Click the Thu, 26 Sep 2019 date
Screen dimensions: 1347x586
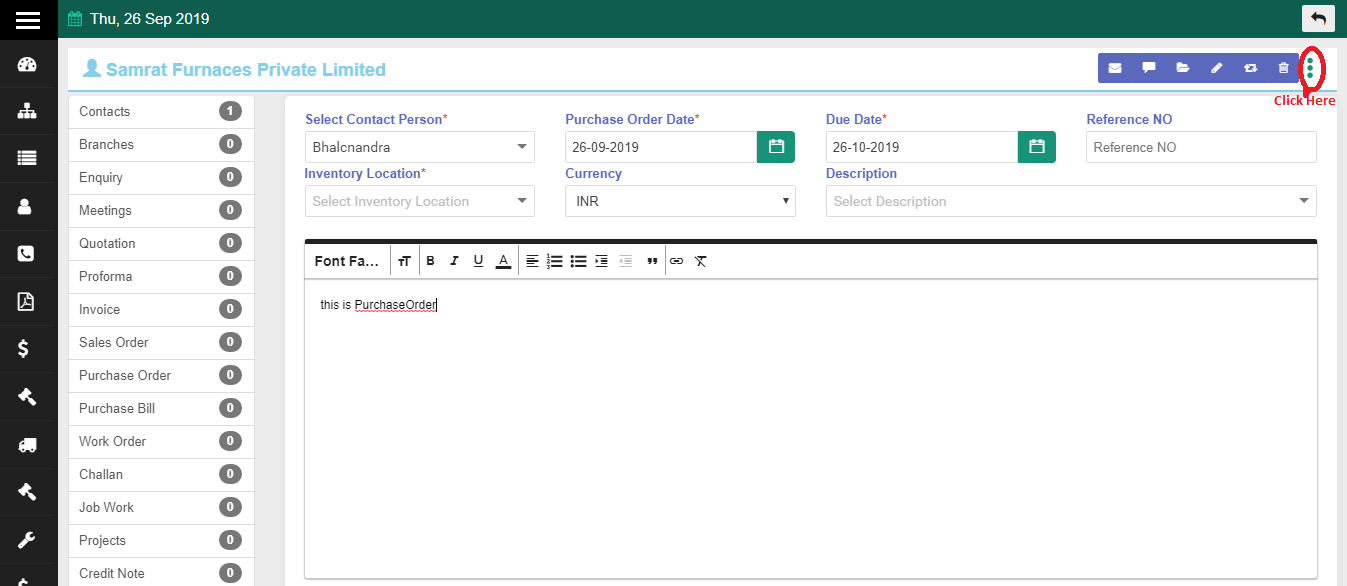pos(149,19)
